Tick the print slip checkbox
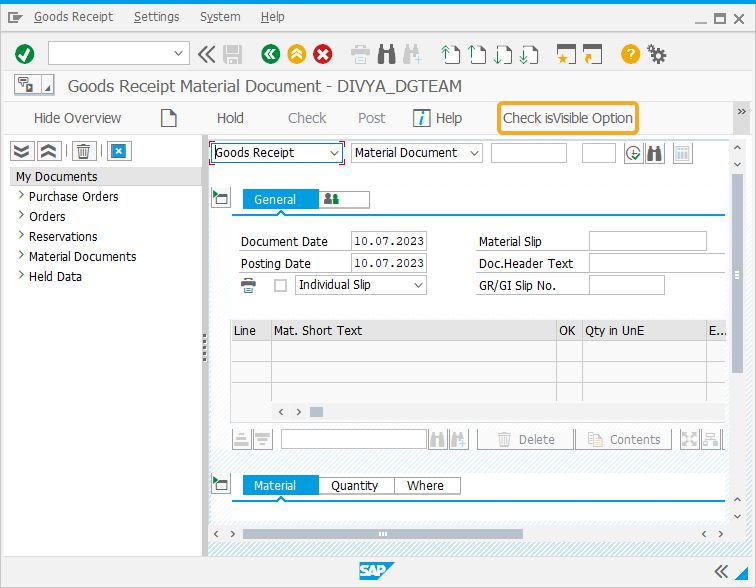756x588 pixels. tap(280, 285)
